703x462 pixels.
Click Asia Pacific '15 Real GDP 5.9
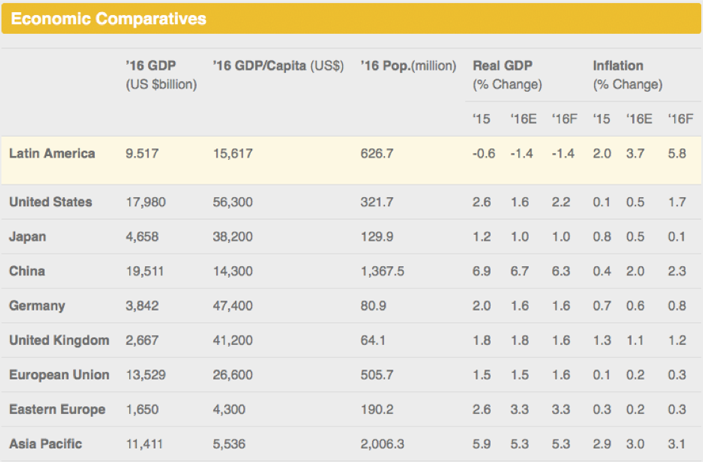tap(482, 444)
